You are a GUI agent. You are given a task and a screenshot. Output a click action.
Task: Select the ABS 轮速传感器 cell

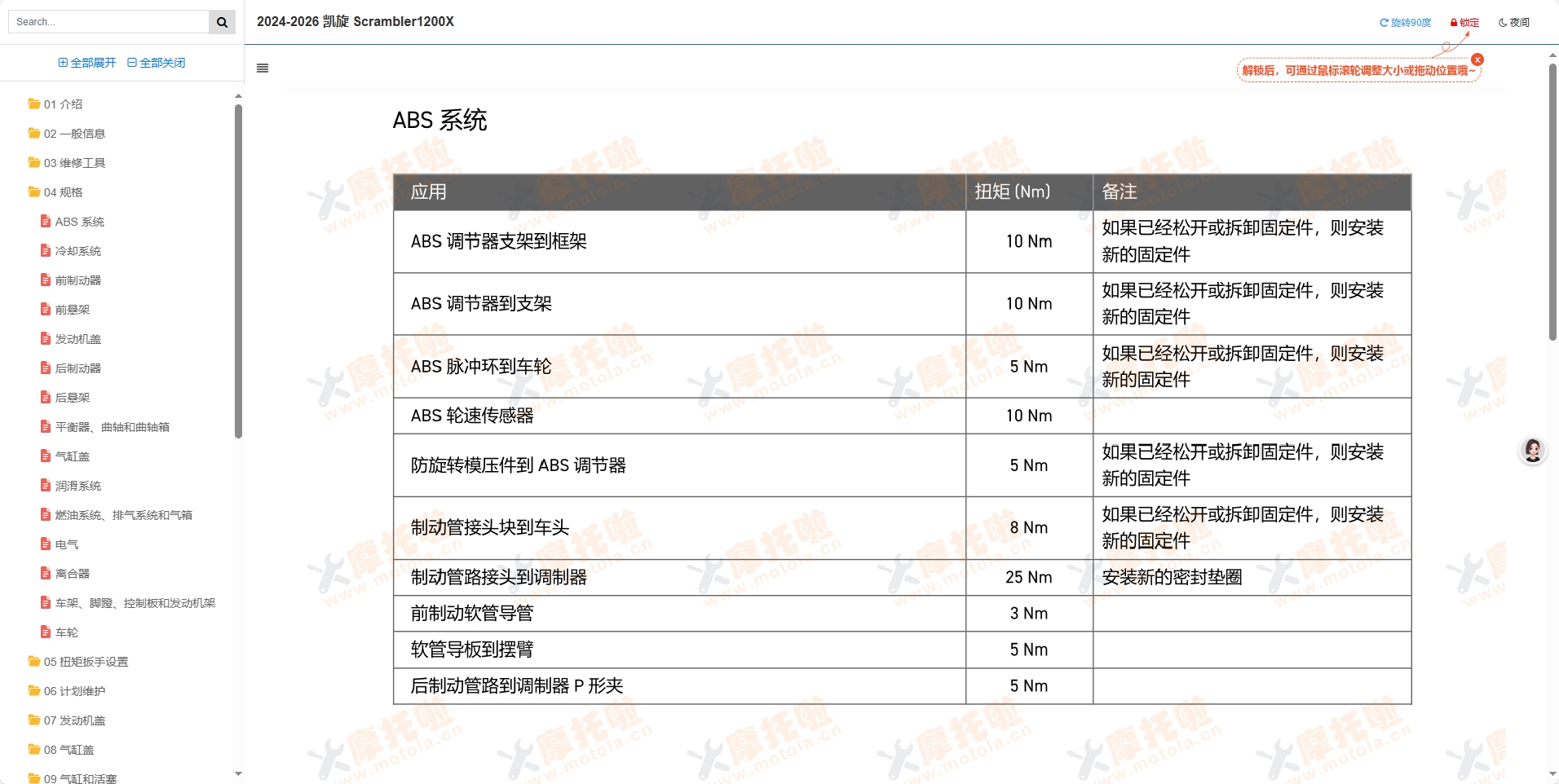679,416
